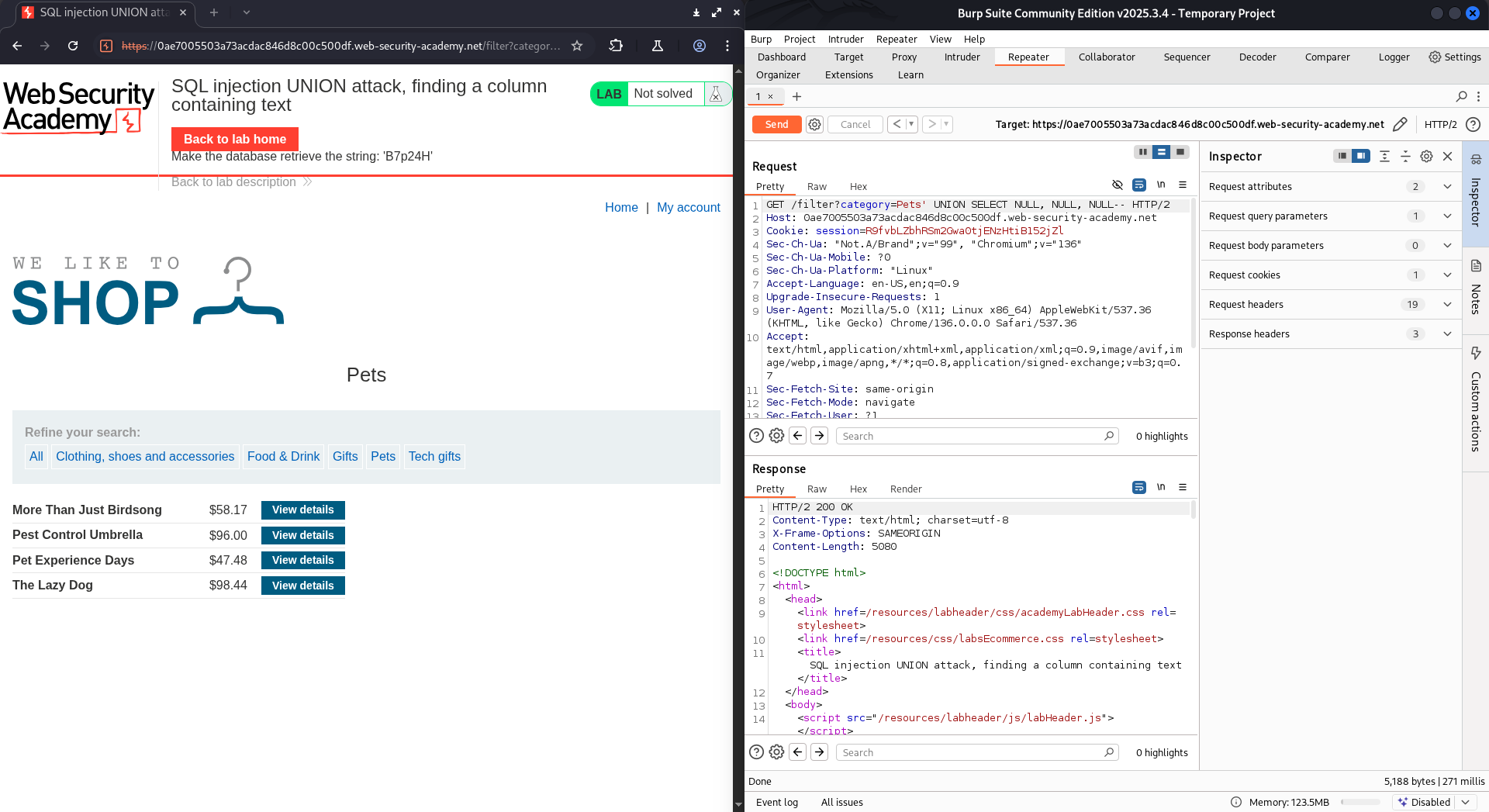Image resolution: width=1489 pixels, height=812 pixels.
Task: Click Burp memory usage progress bar
Action: point(1359,802)
